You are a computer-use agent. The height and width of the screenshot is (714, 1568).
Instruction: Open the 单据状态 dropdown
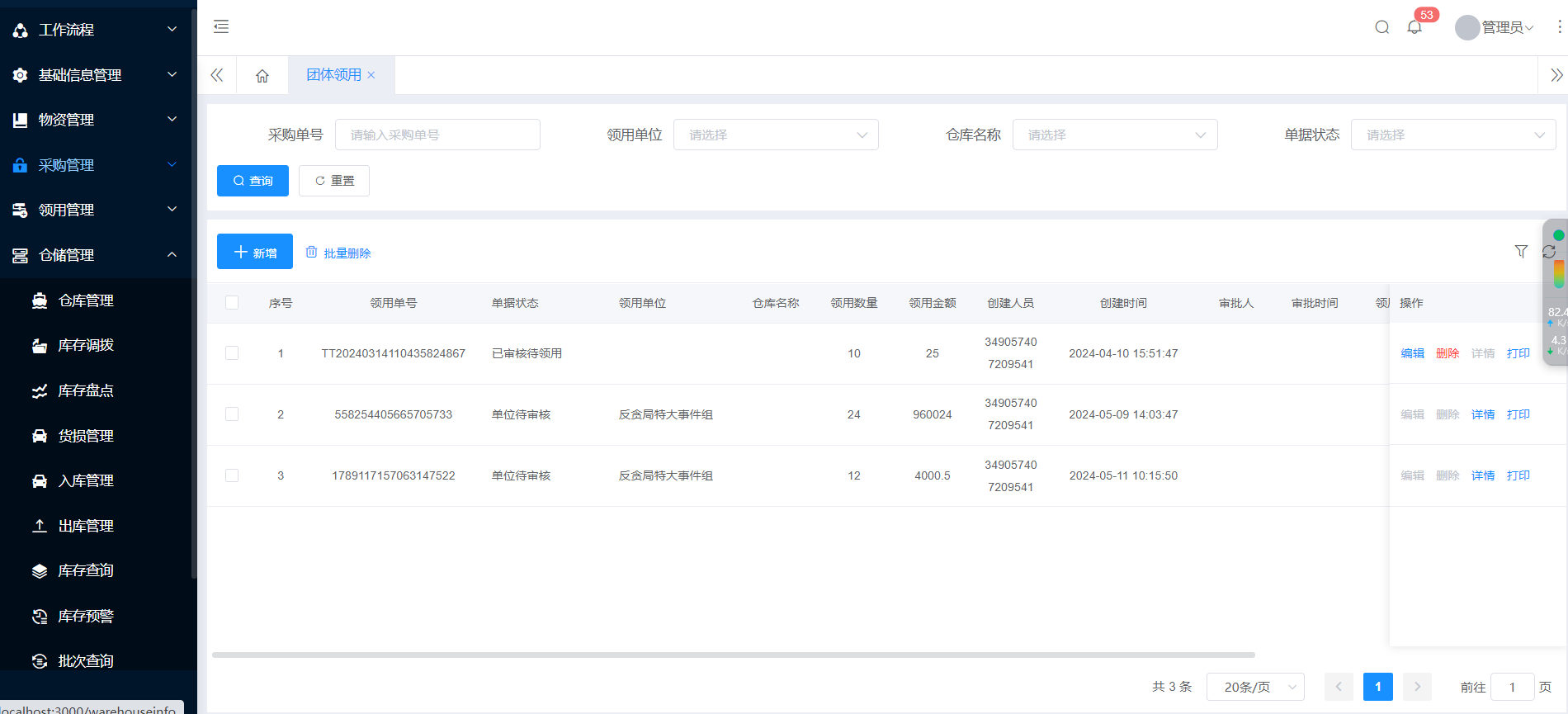pyautogui.click(x=1453, y=135)
